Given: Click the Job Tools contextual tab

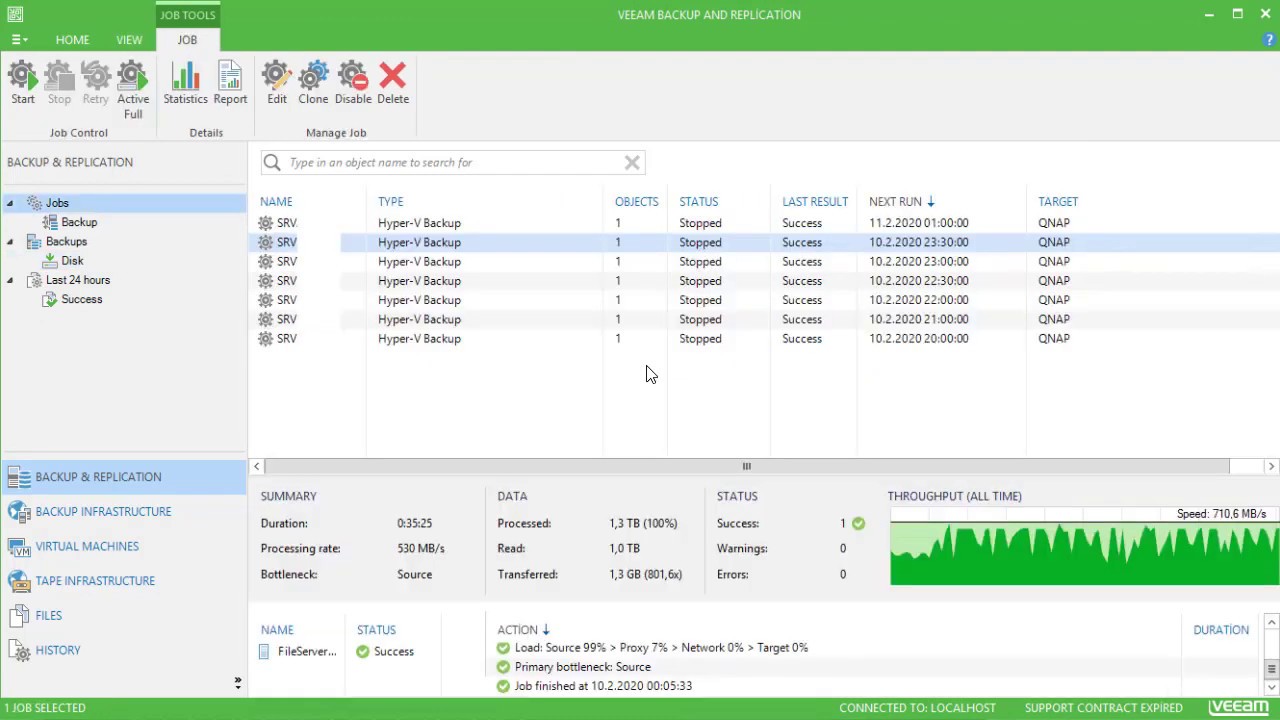Looking at the screenshot, I should coord(187,15).
